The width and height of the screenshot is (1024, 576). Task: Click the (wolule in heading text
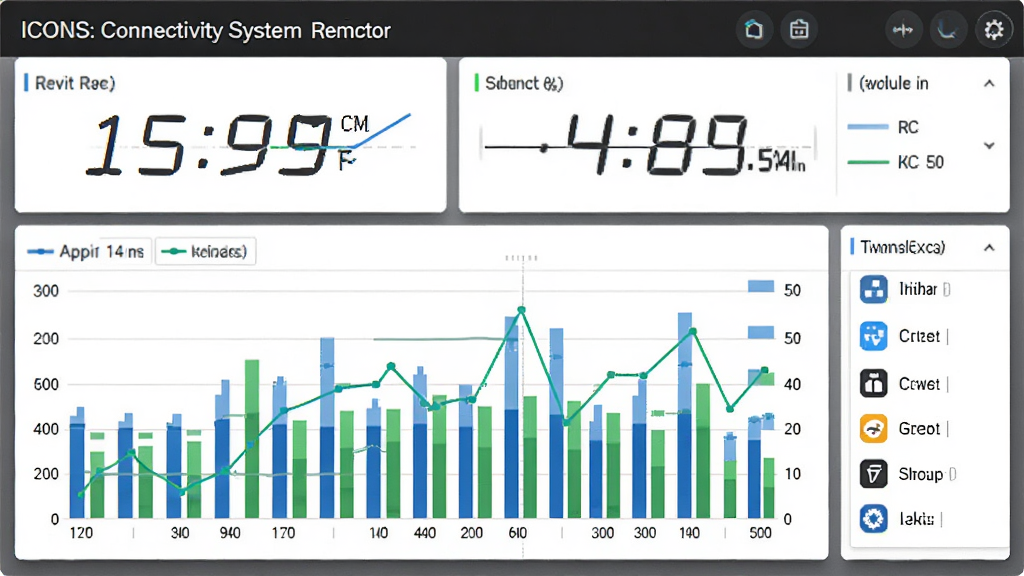(894, 84)
